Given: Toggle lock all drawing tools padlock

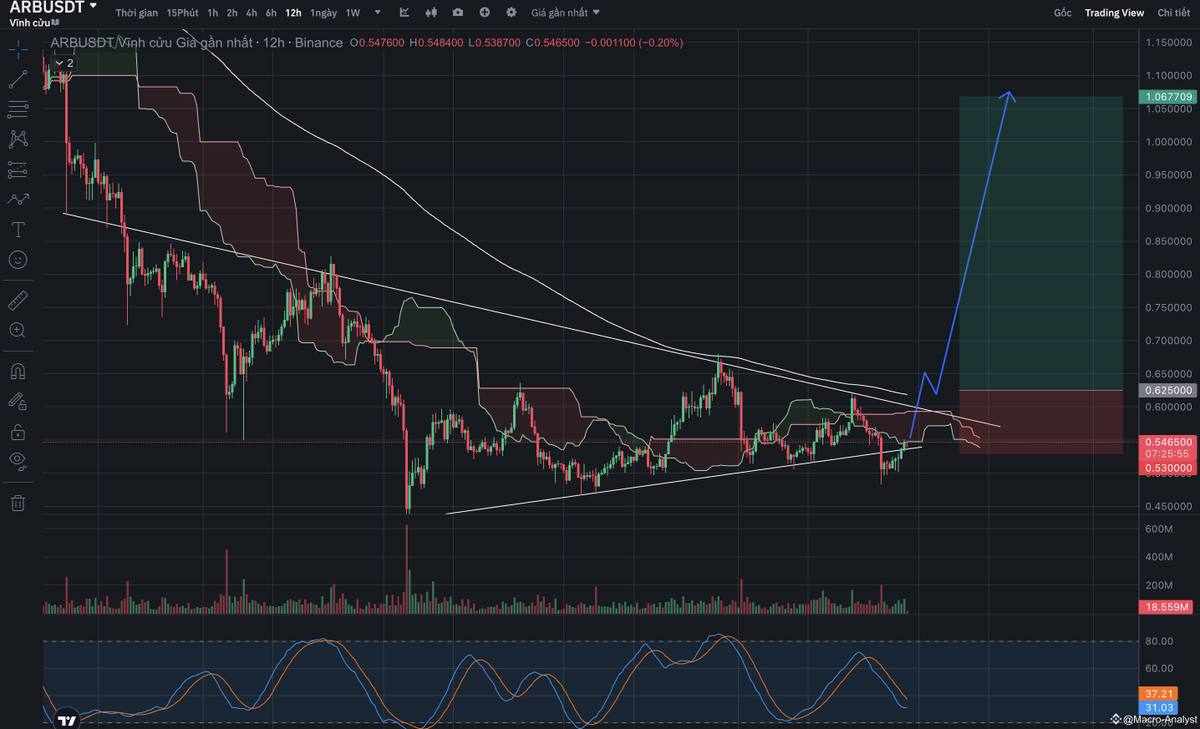Looking at the screenshot, I should tap(17, 431).
